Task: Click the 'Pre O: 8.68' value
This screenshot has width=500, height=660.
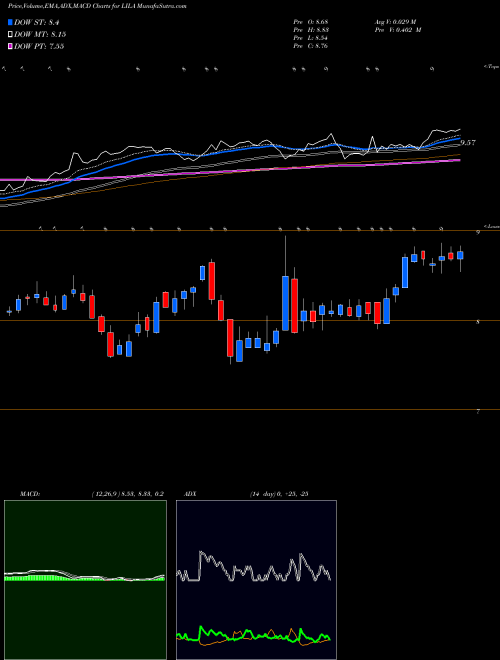Action: (311, 21)
